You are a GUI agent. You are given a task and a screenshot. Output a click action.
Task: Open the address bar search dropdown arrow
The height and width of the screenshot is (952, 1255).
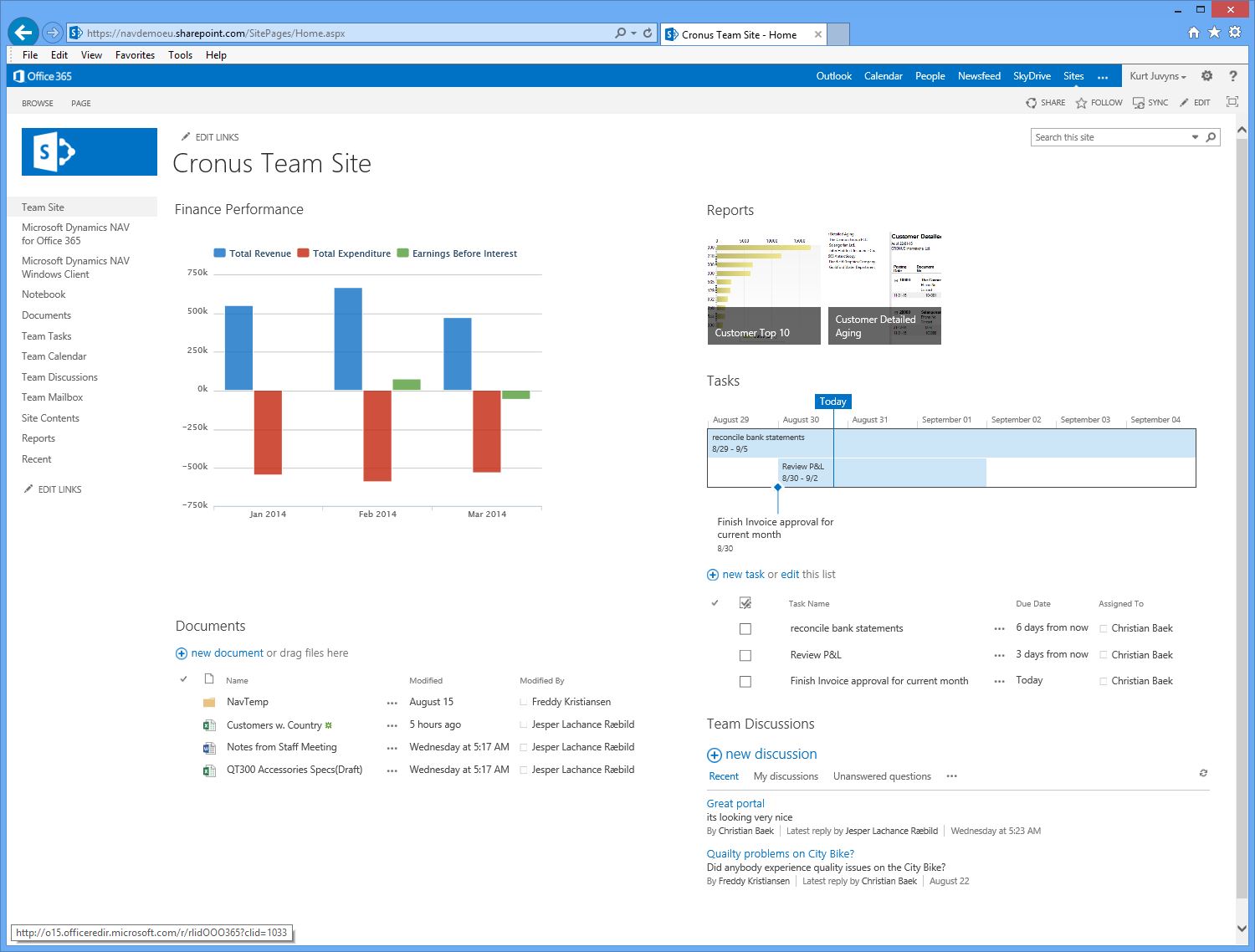(x=633, y=33)
